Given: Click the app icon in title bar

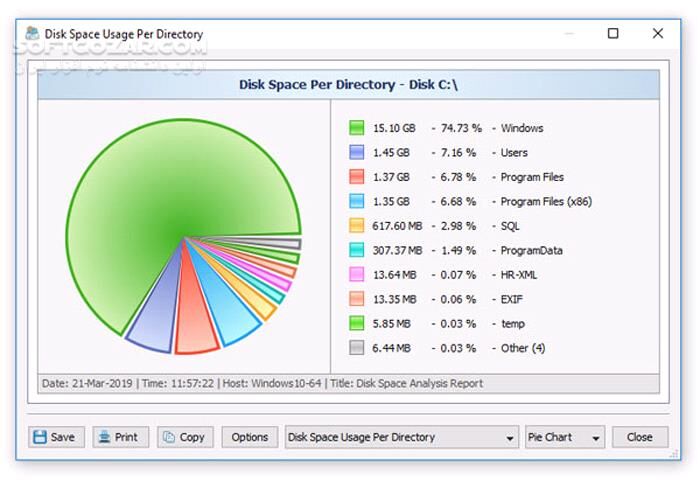Looking at the screenshot, I should [x=32, y=34].
